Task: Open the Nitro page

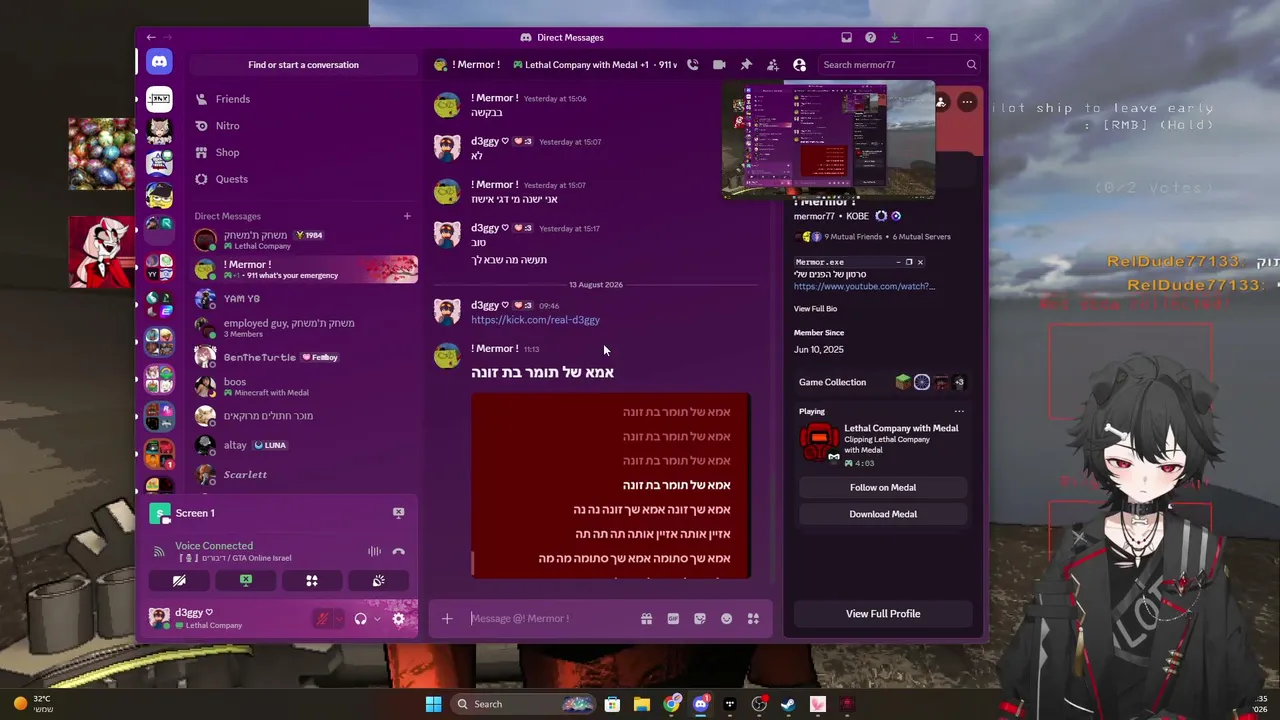Action: click(x=303, y=126)
